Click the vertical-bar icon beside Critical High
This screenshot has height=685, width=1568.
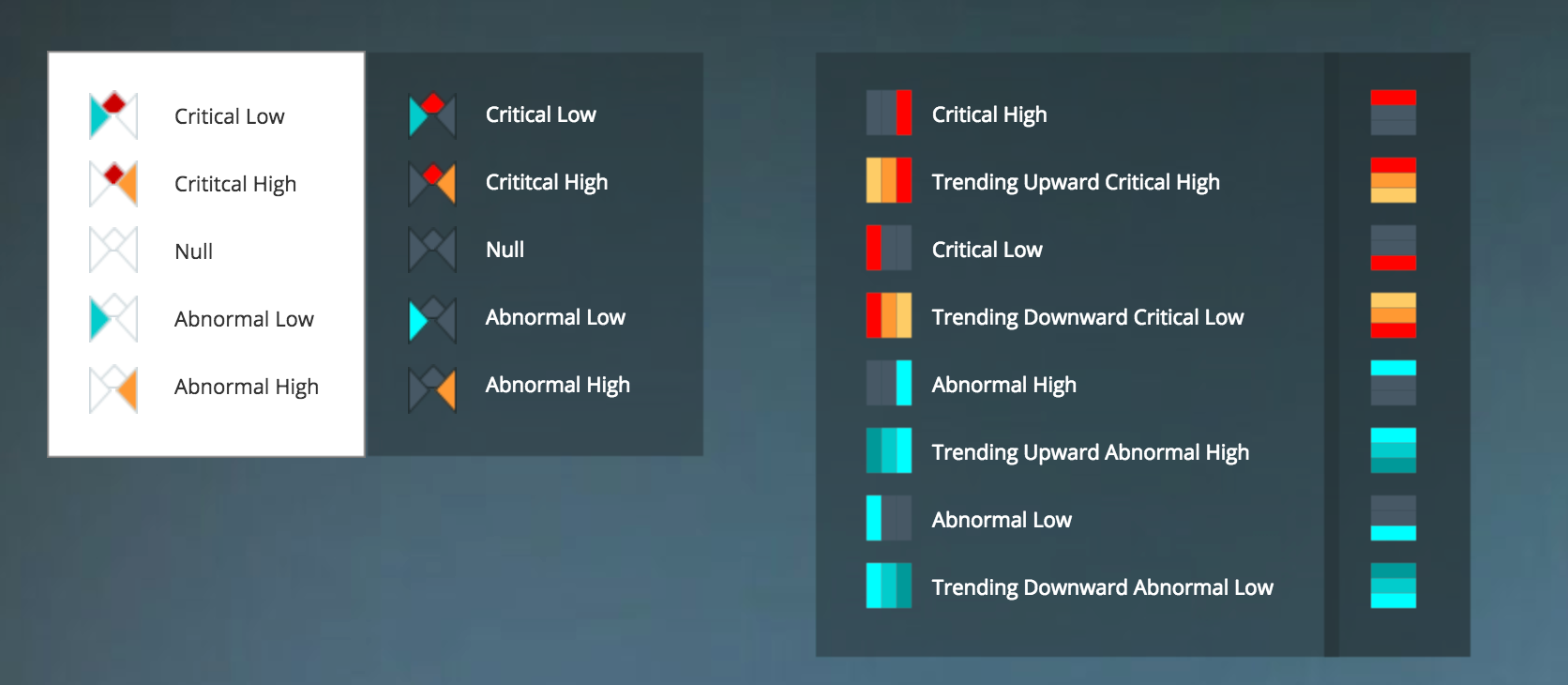[889, 114]
